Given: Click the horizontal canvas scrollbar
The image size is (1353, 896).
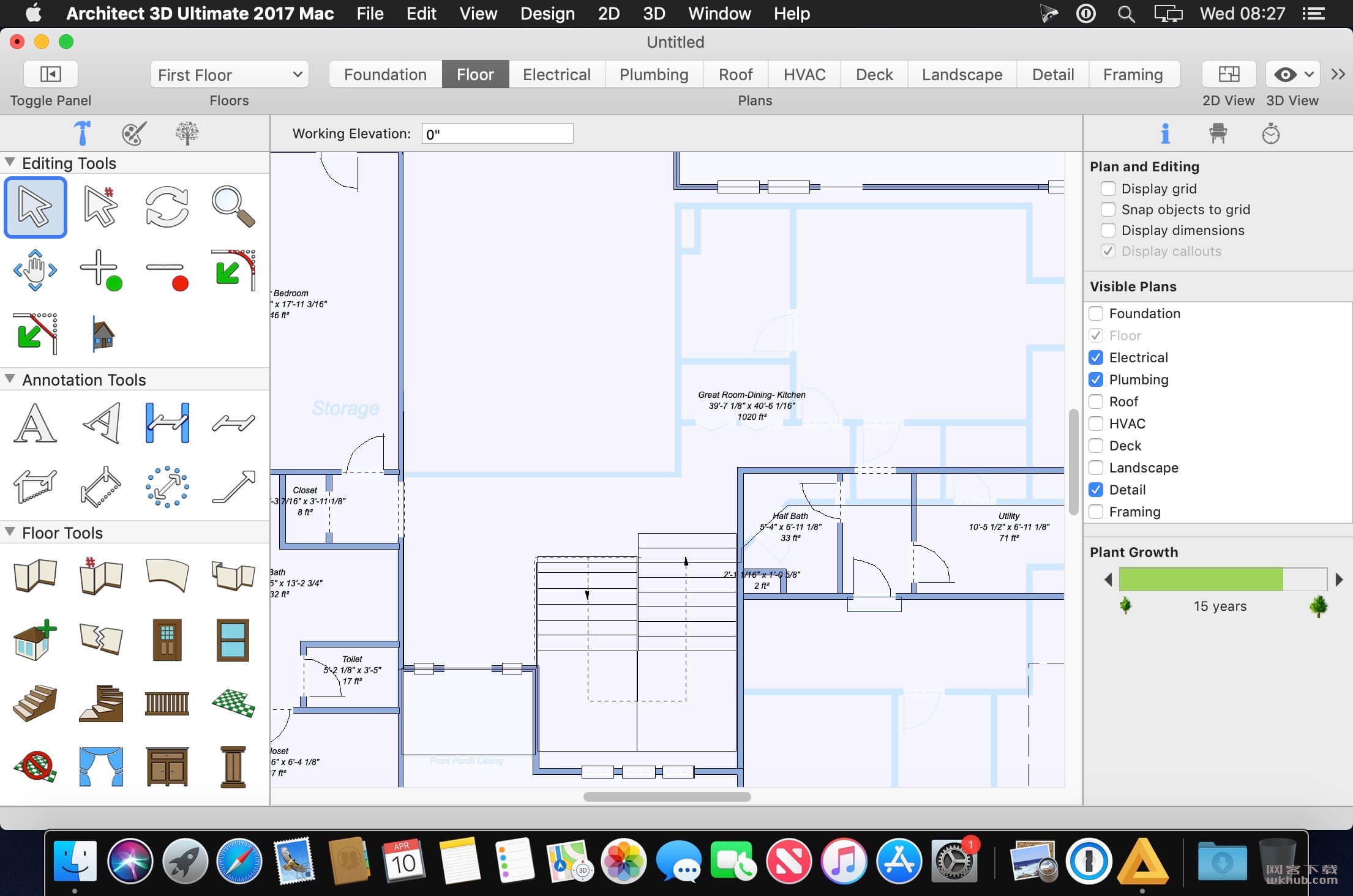Looking at the screenshot, I should coord(667,797).
